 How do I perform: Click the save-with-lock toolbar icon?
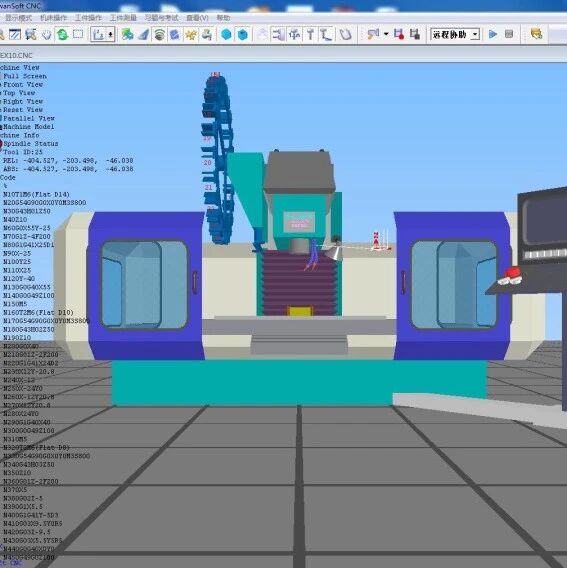click(x=414, y=34)
